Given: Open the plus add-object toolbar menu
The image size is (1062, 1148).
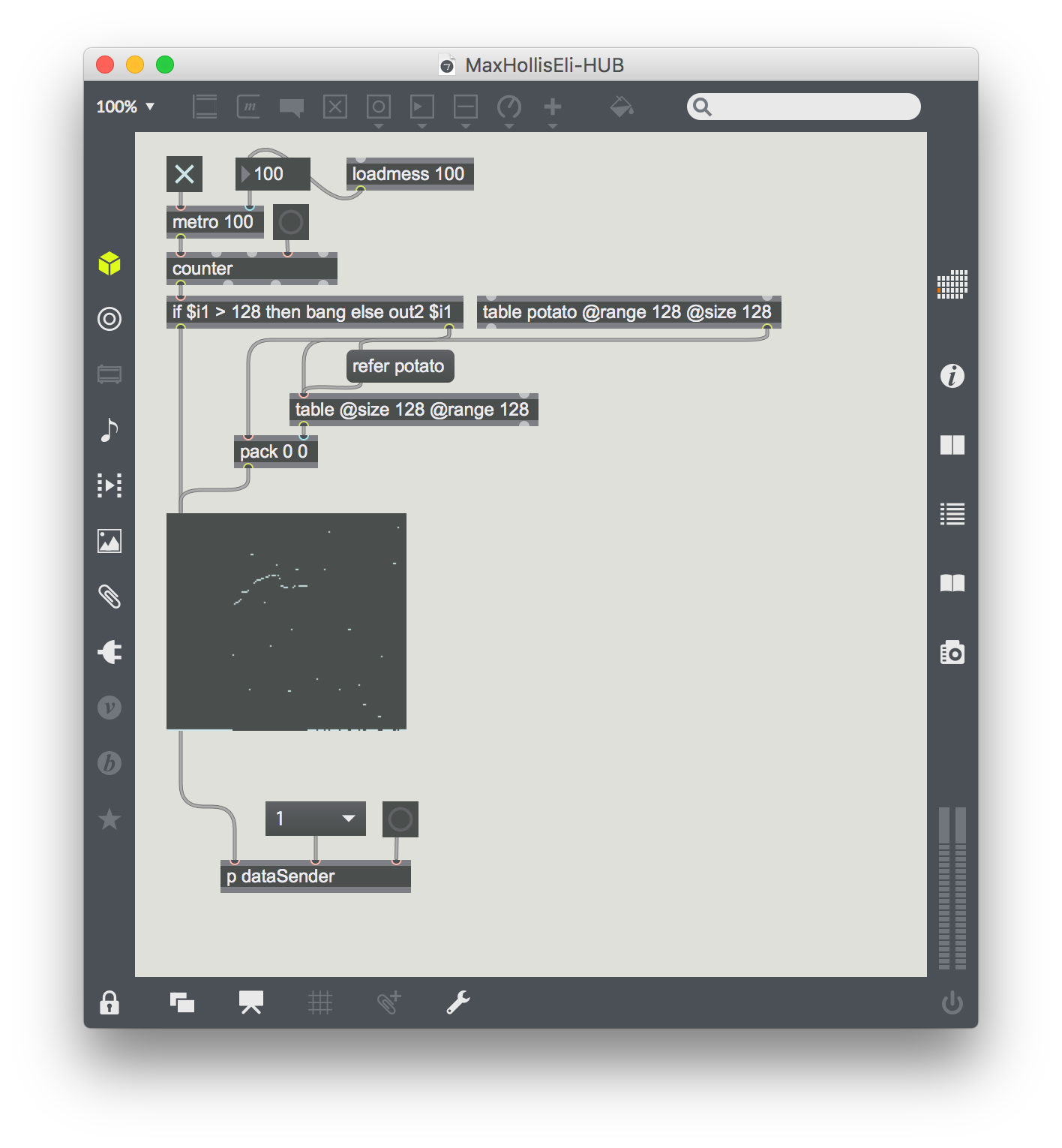Looking at the screenshot, I should pos(553,107).
